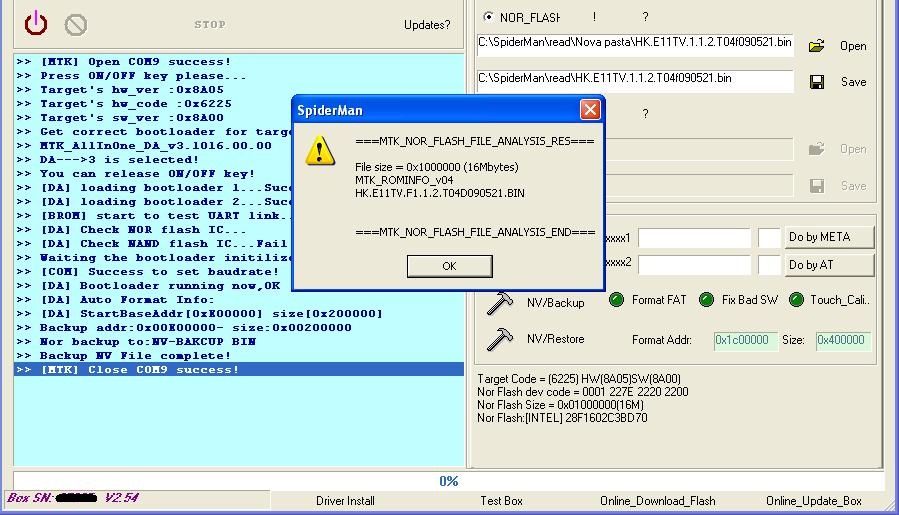Click OK in the SpiderMan dialog
Image resolution: width=899 pixels, height=515 pixels.
coord(450,266)
